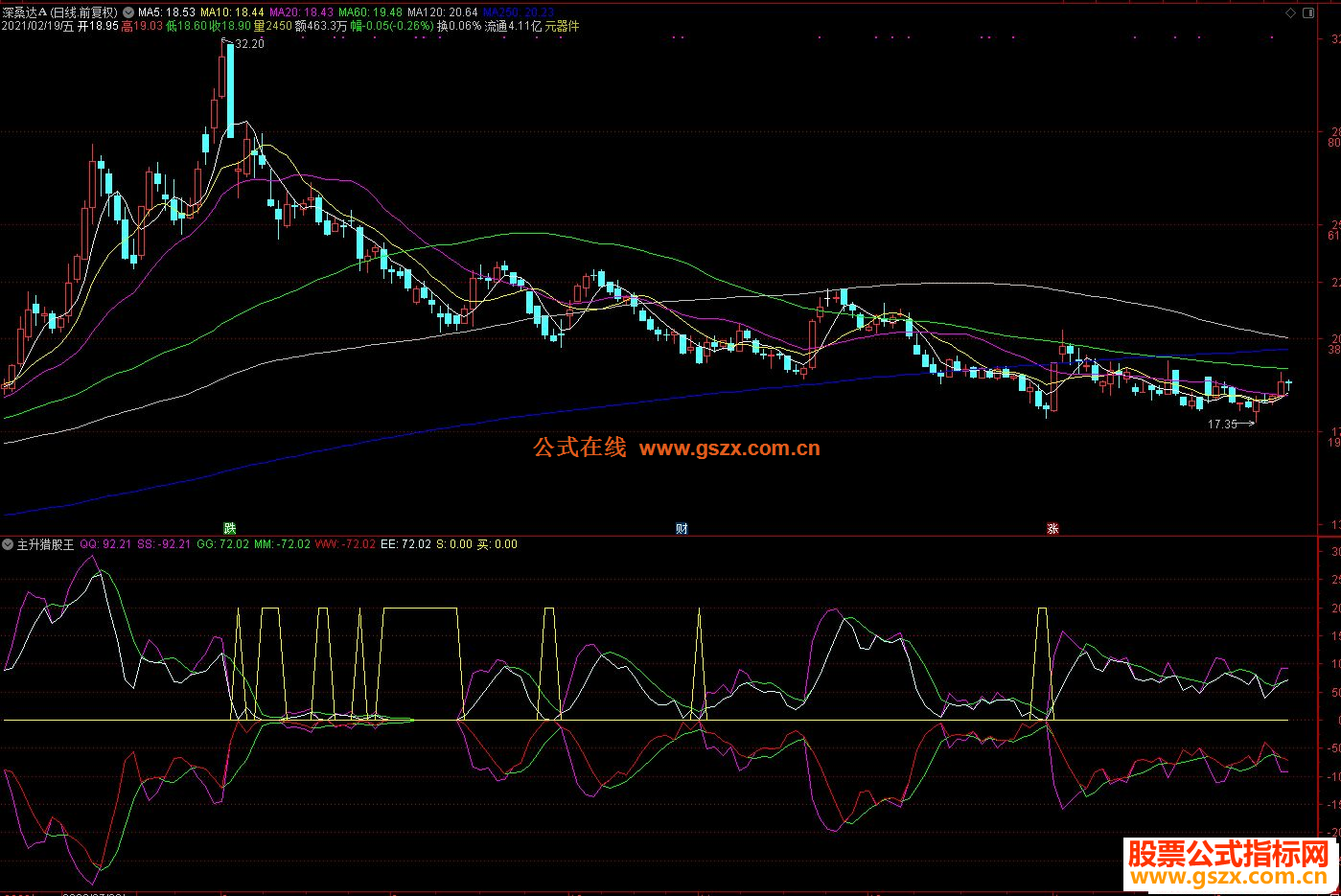Click the 量2450 volume value
This screenshot has height=896, width=1341.
[272, 27]
